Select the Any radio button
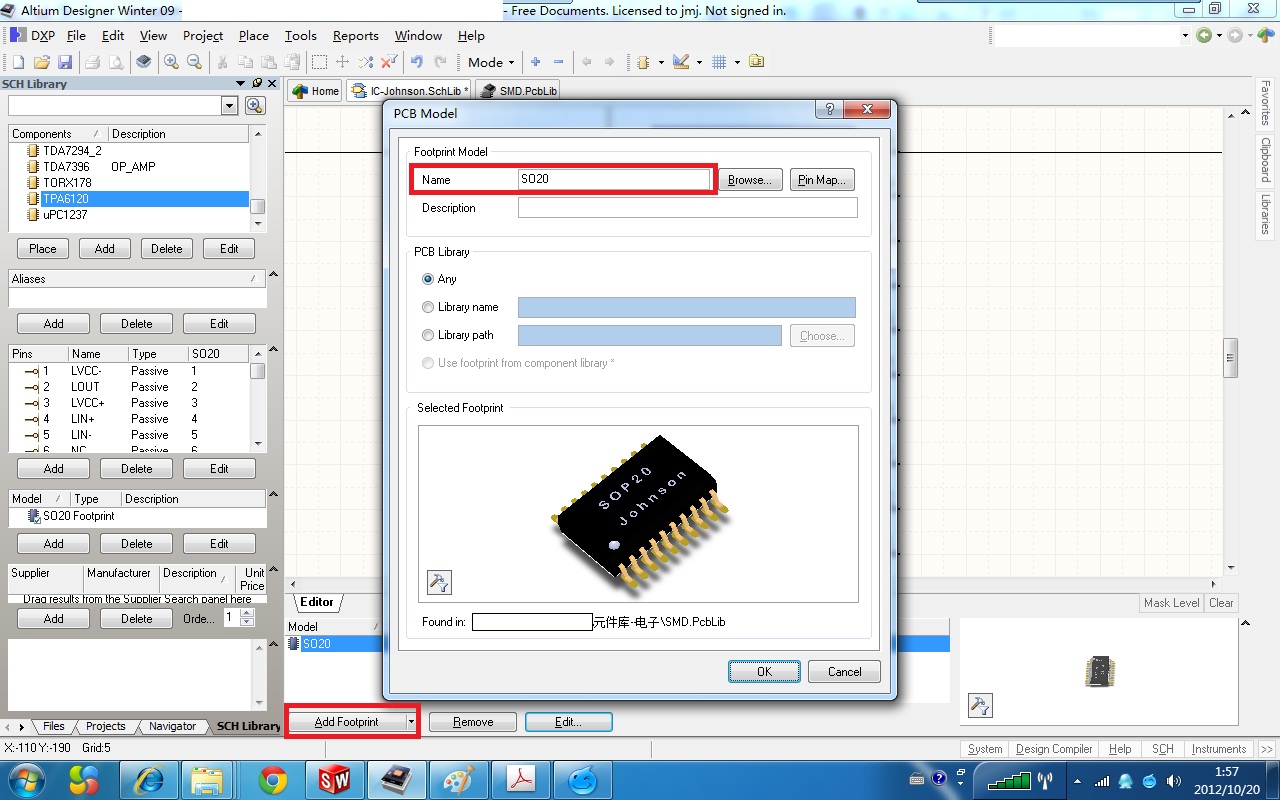Screen dimensions: 1280x800 coord(428,279)
